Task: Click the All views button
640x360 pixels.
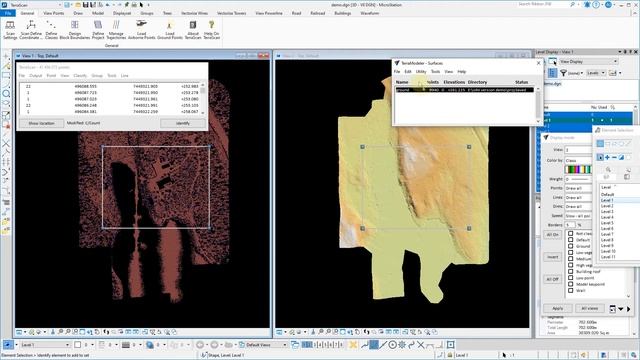Action: tap(590, 309)
